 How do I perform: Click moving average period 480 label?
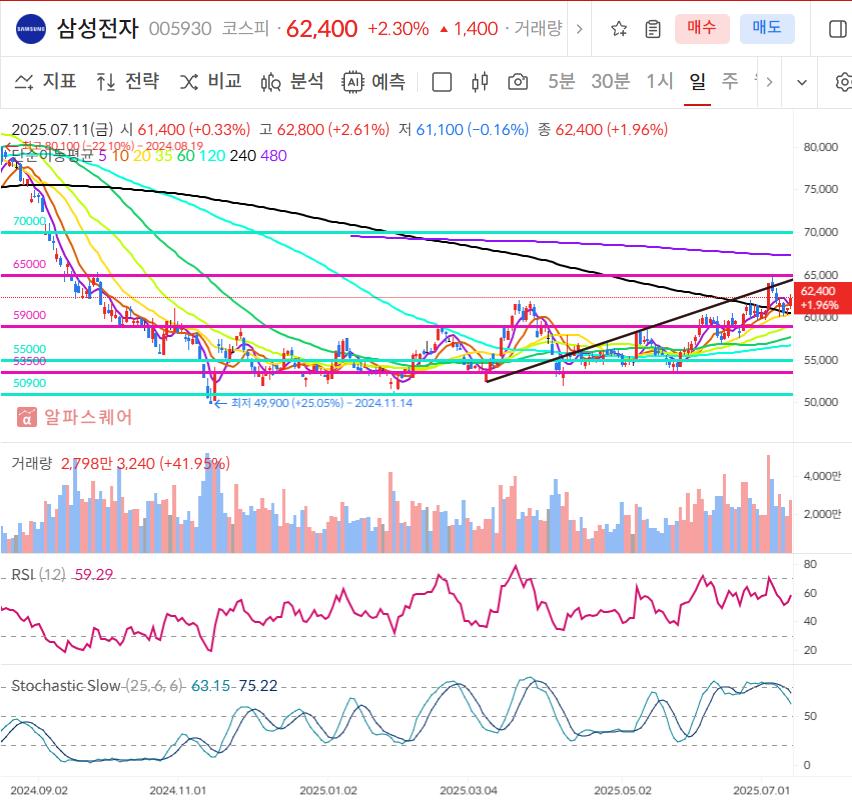(x=274, y=156)
